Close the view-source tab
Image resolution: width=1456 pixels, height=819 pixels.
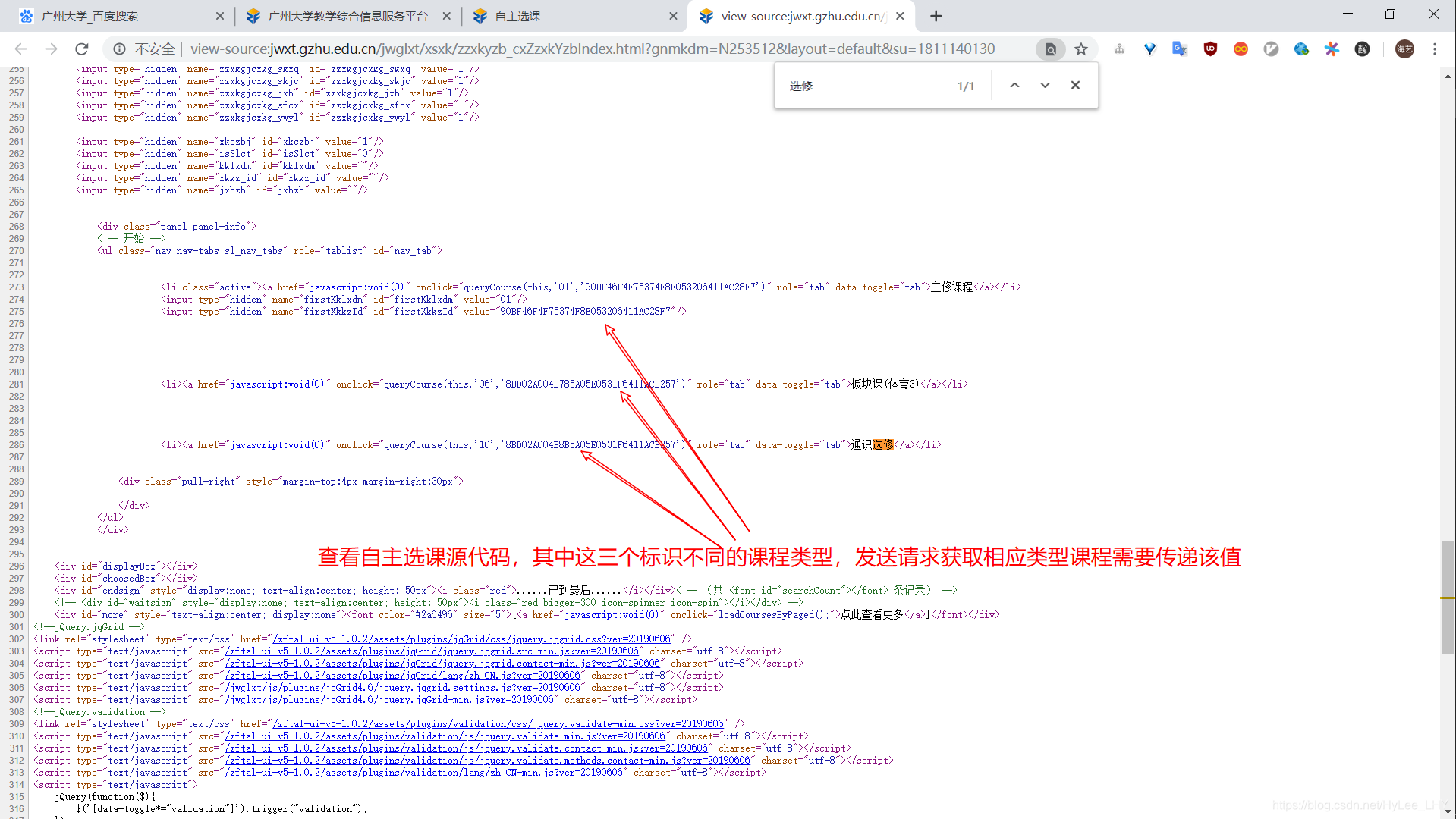(x=900, y=16)
